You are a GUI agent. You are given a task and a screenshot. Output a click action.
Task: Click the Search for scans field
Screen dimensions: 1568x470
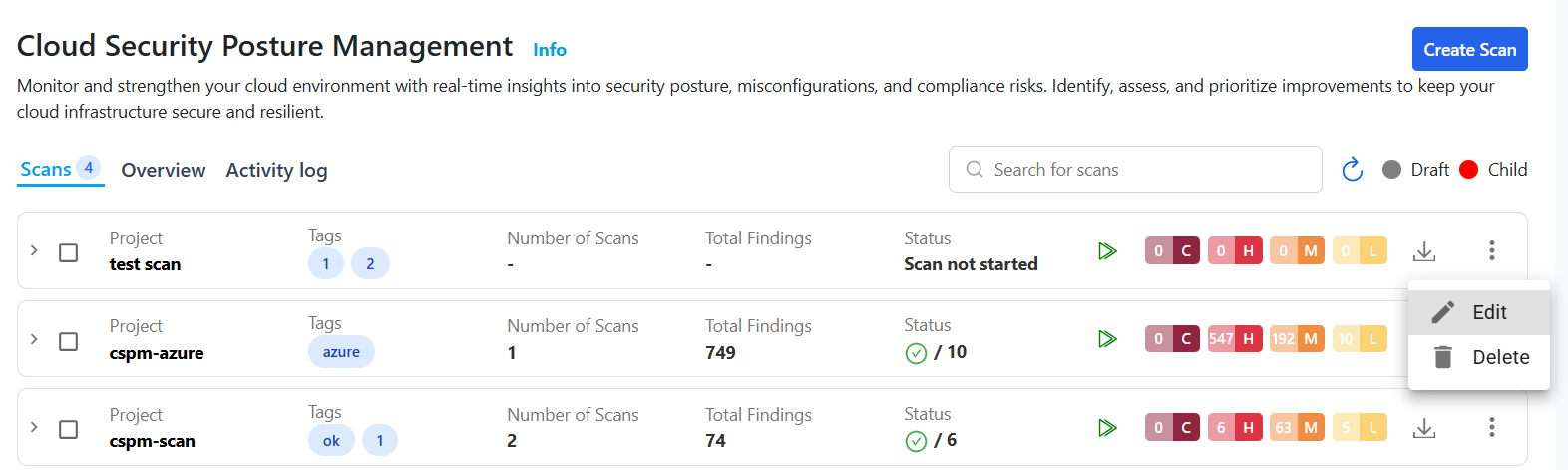pos(1147,170)
